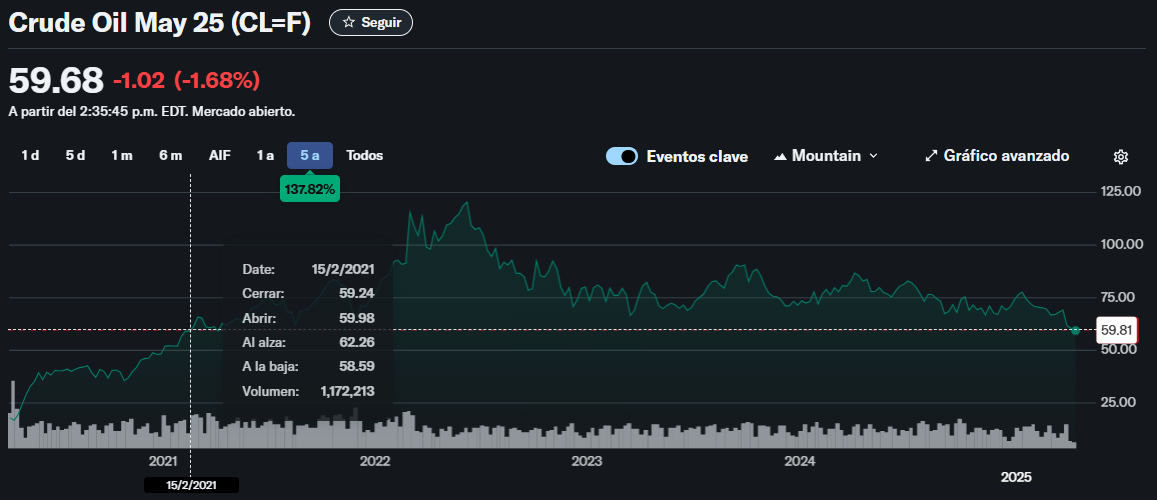Click the 59.81 current price label

pos(1116,330)
